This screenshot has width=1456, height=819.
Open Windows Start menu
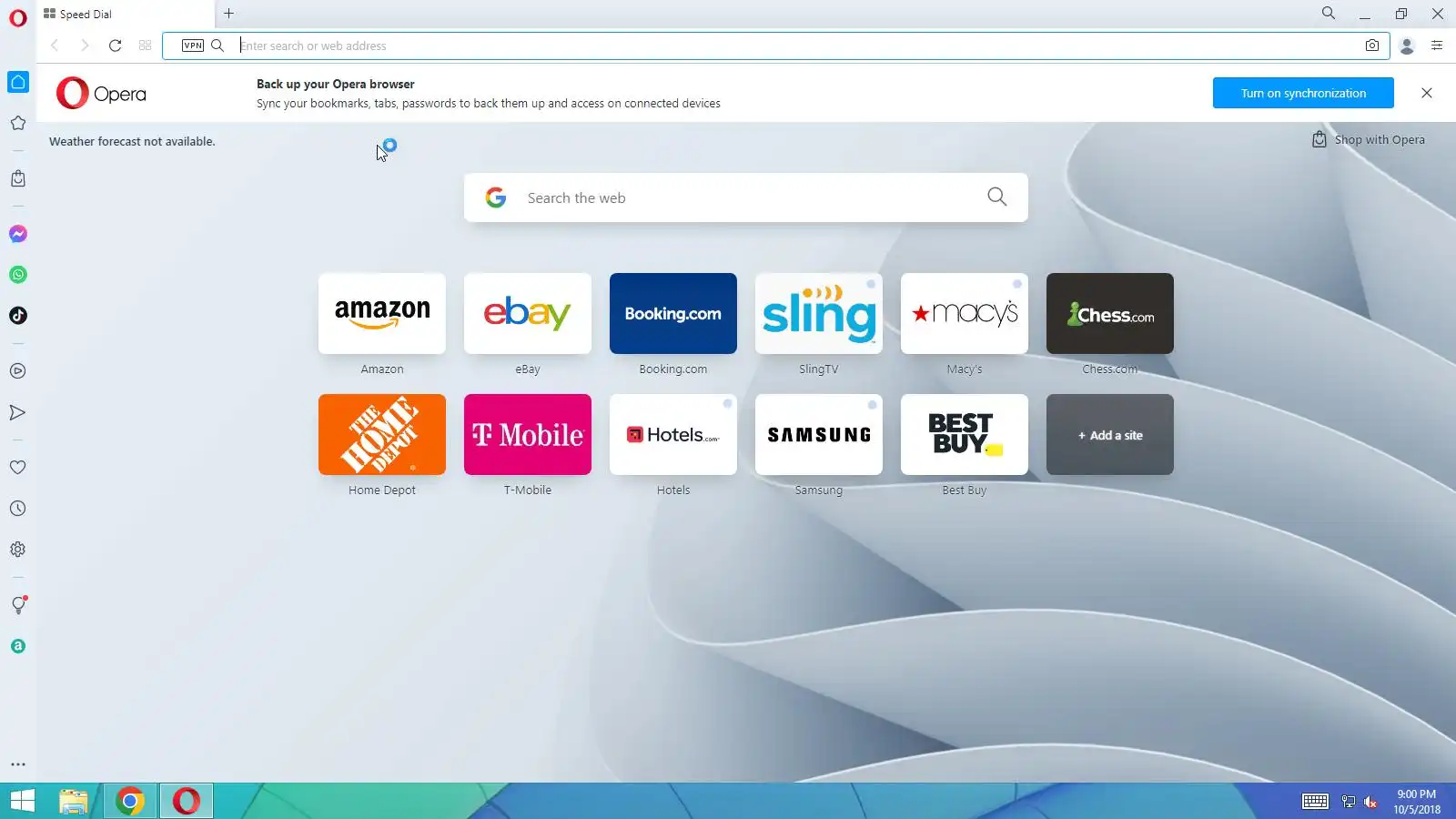click(x=23, y=801)
